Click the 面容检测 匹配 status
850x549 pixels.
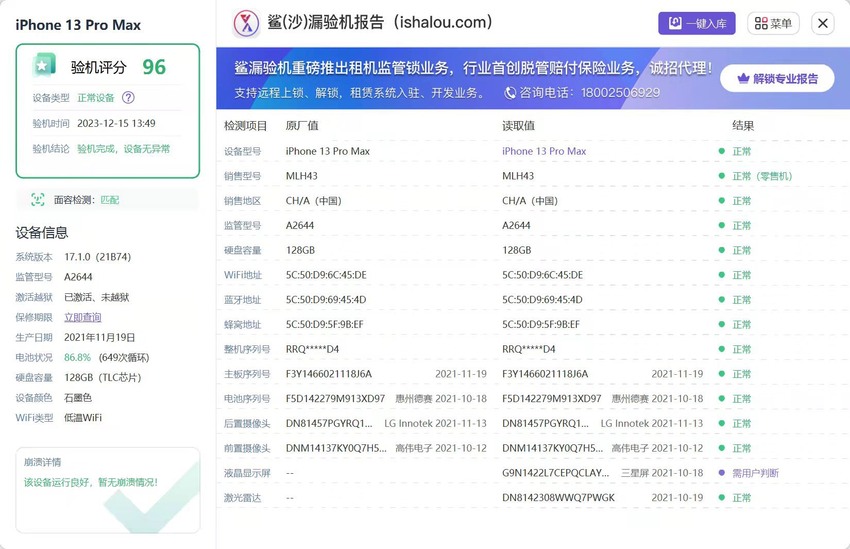point(110,200)
